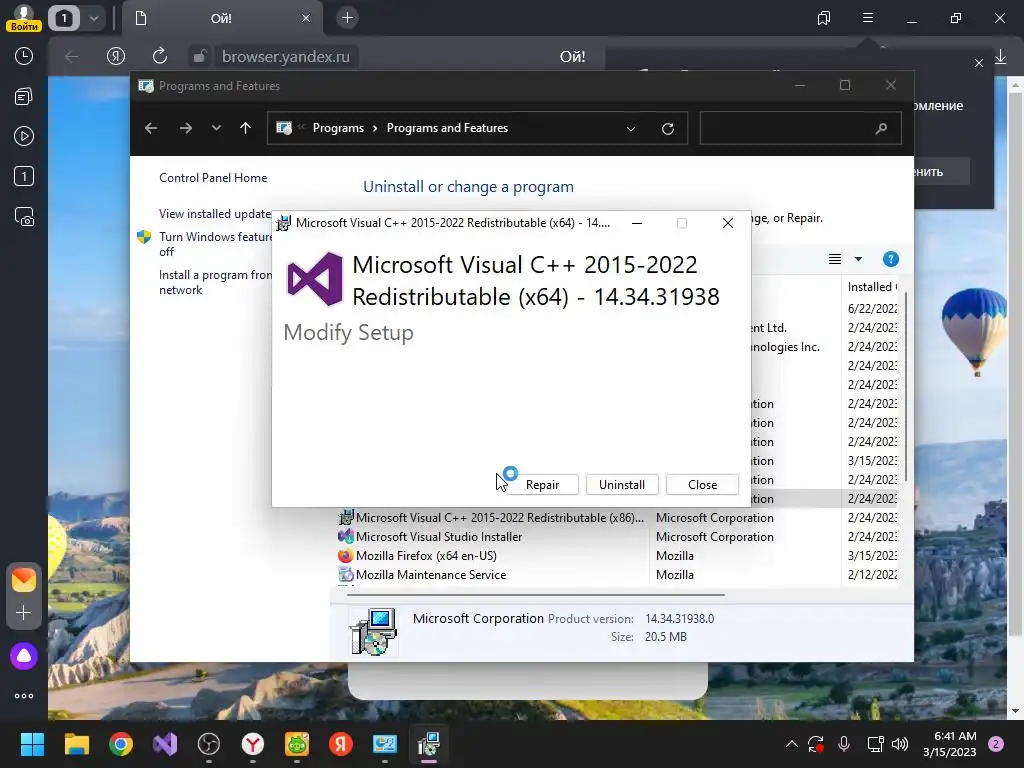This screenshot has height=768, width=1024.
Task: Open the view options list icon
Action: (835, 259)
